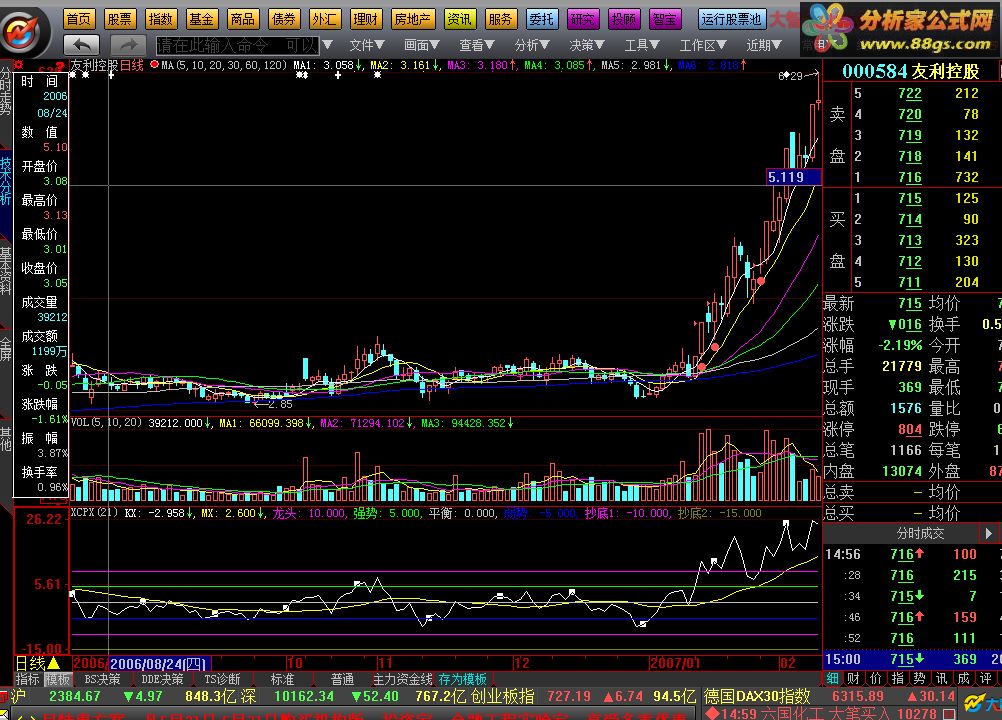1002x720 pixels.
Task: Select the 普通 normal template tab
Action: point(343,679)
